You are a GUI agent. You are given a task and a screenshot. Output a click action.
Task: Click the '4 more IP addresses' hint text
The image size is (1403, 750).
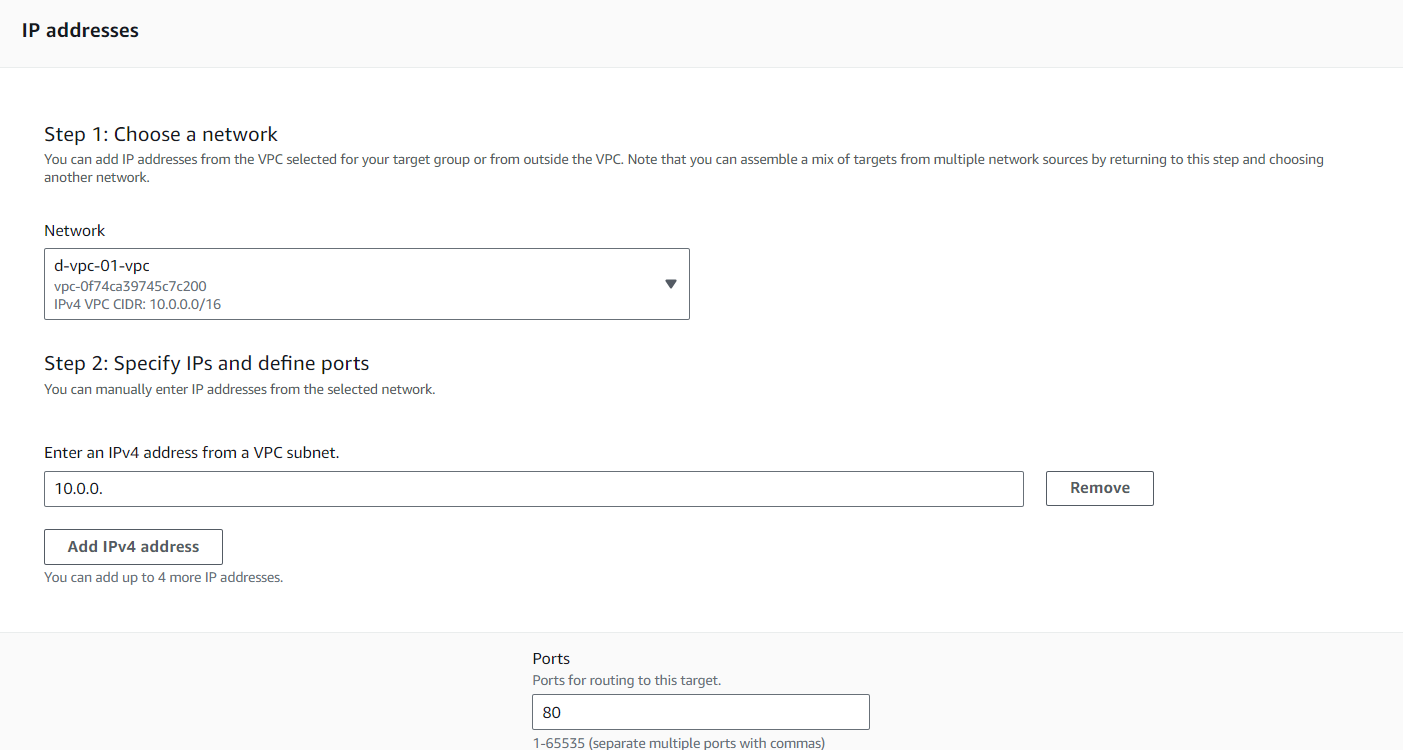coord(163,577)
